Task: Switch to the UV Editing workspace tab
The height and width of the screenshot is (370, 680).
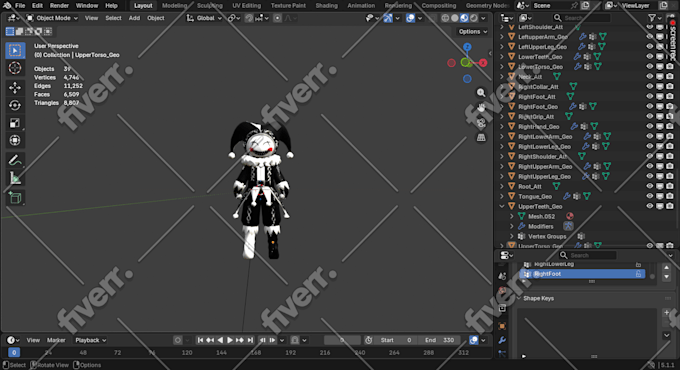Action: [246, 6]
